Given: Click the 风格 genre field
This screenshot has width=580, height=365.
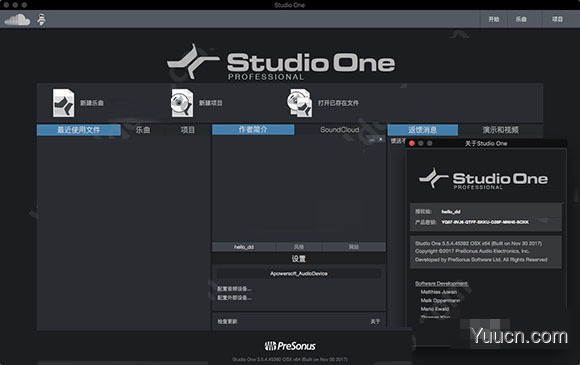Looking at the screenshot, I should coord(299,247).
